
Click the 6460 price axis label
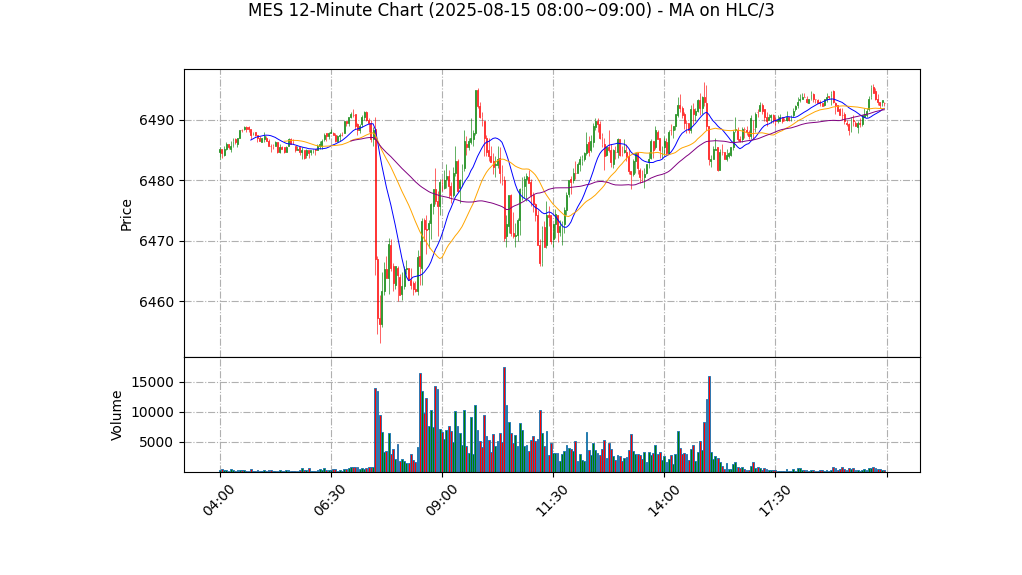coord(156,302)
